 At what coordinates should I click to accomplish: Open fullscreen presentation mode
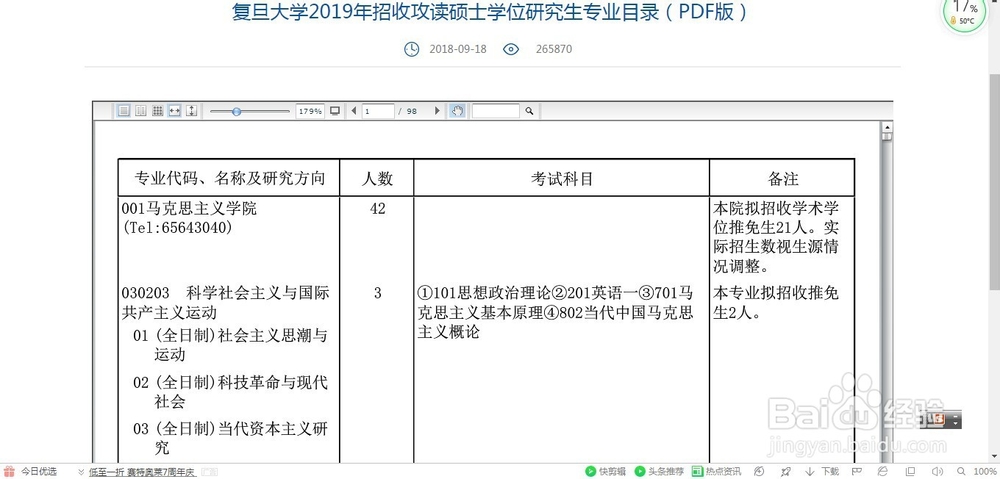pyautogui.click(x=335, y=111)
